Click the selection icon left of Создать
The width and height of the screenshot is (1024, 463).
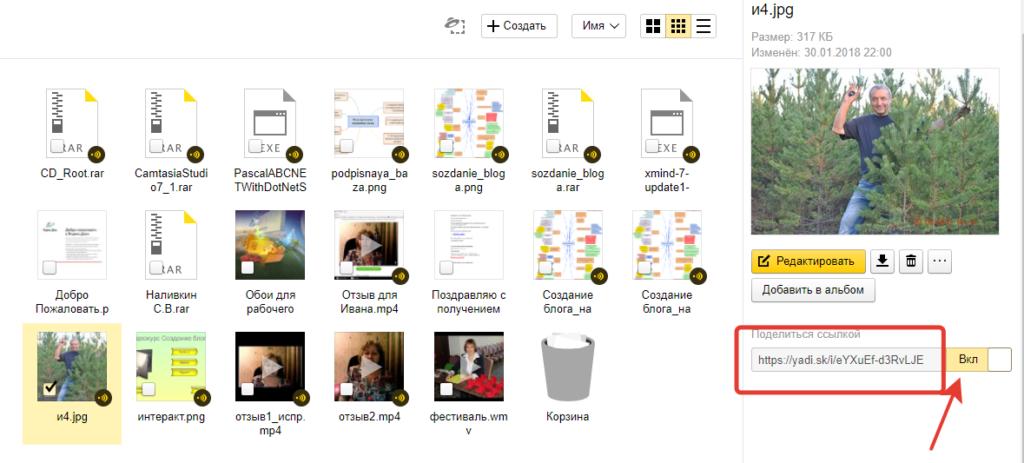(x=456, y=26)
